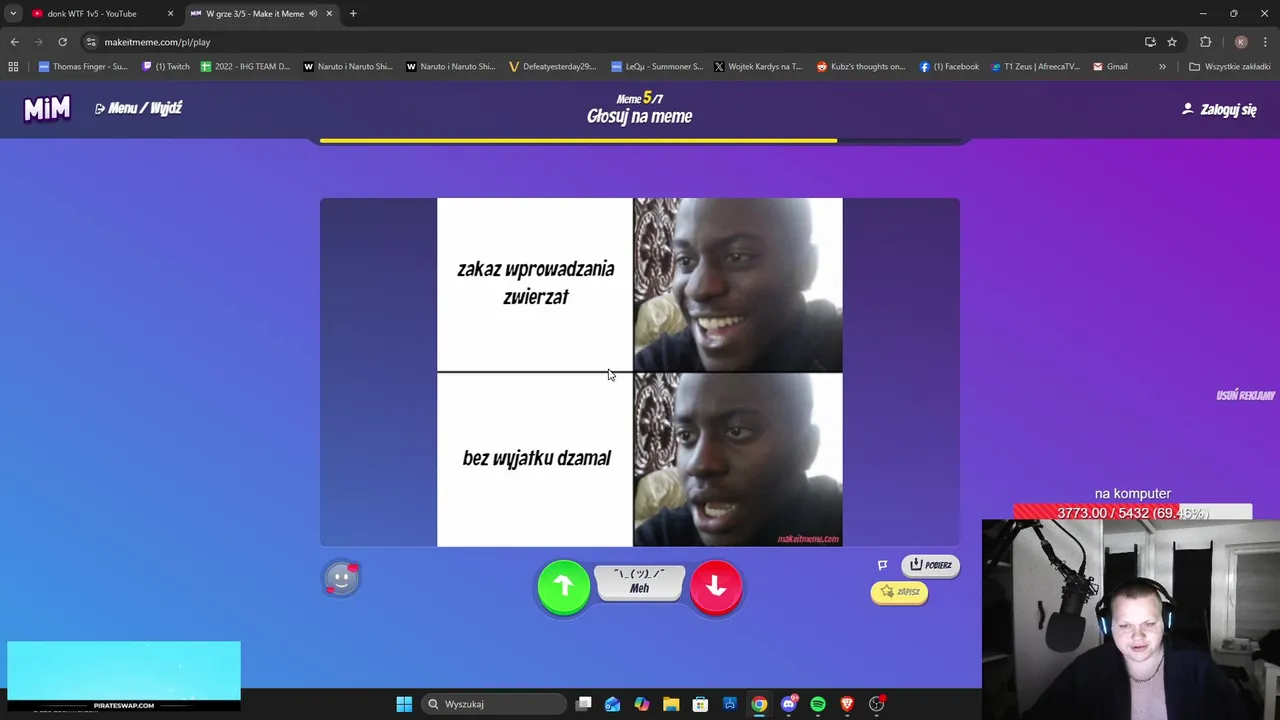Downvote the meme with the red arrow

[x=716, y=587]
